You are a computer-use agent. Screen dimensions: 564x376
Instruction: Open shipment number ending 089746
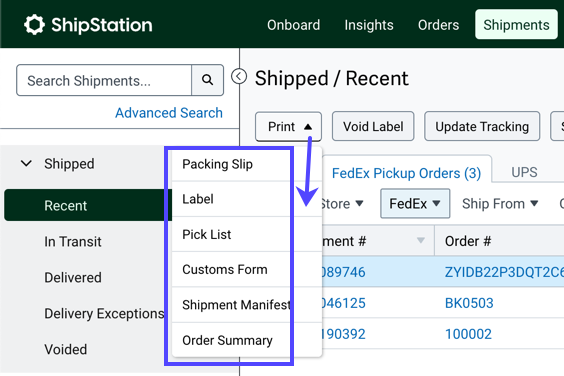[x=343, y=272]
